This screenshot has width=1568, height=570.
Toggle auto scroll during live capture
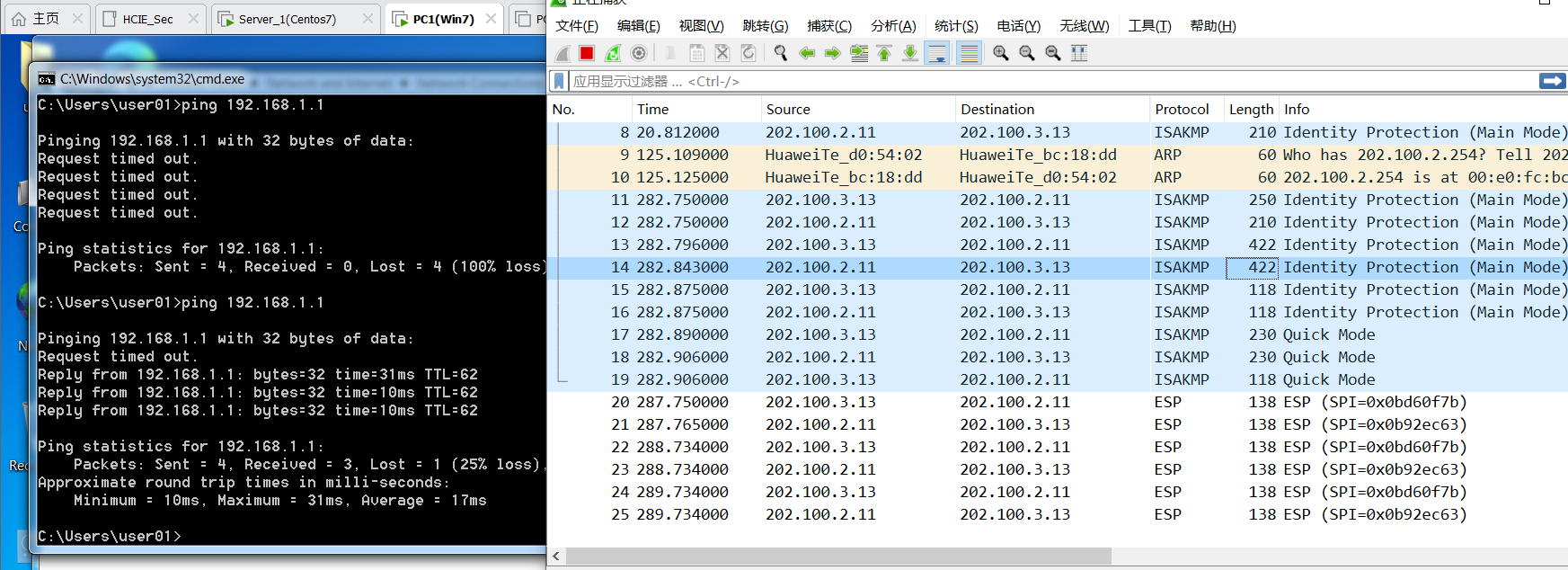click(937, 53)
